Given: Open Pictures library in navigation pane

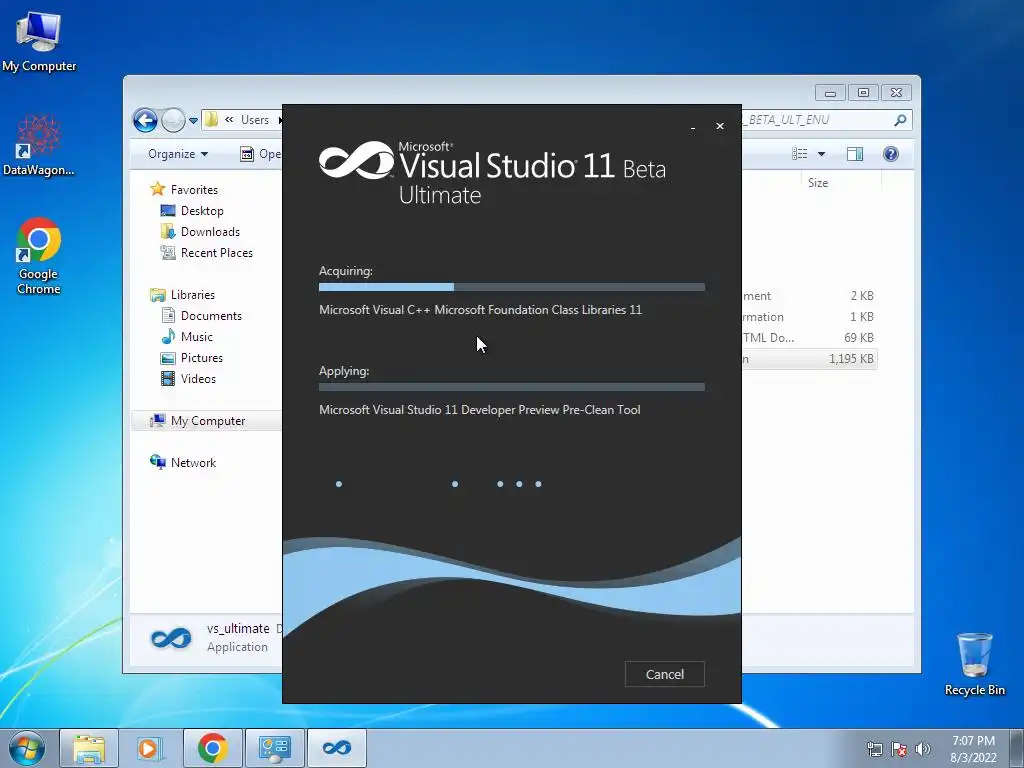Looking at the screenshot, I should coord(202,358).
